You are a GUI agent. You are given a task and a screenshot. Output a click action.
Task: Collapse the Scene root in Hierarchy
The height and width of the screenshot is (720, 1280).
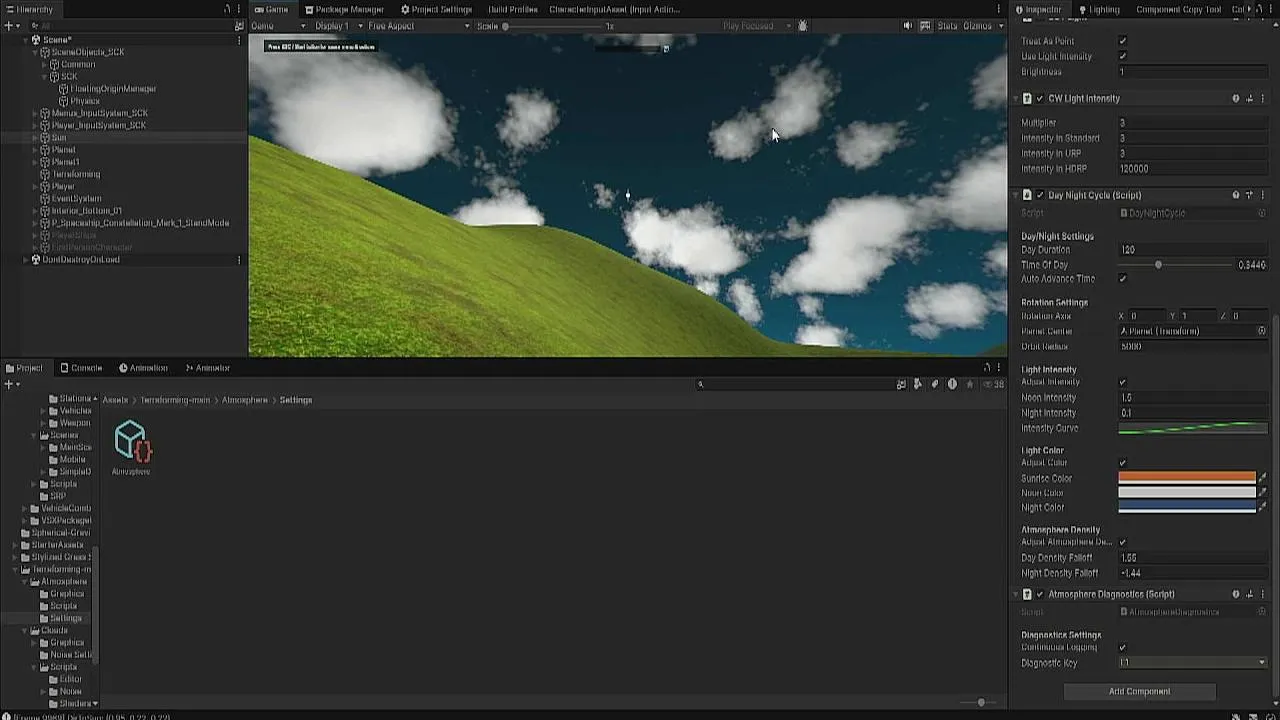coord(26,40)
